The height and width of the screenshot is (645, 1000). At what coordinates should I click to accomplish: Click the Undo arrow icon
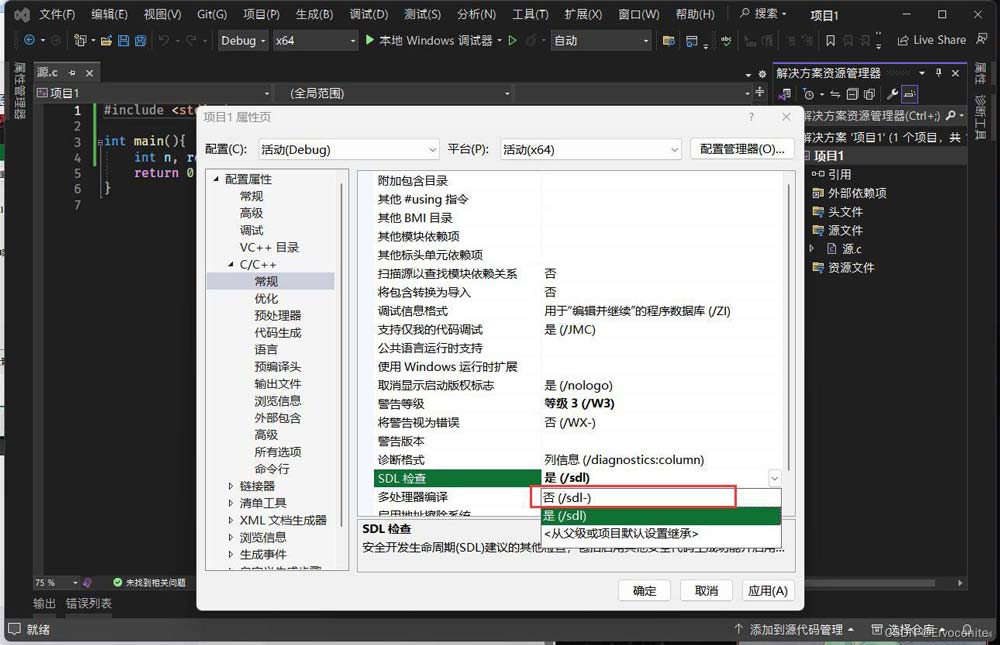(164, 40)
